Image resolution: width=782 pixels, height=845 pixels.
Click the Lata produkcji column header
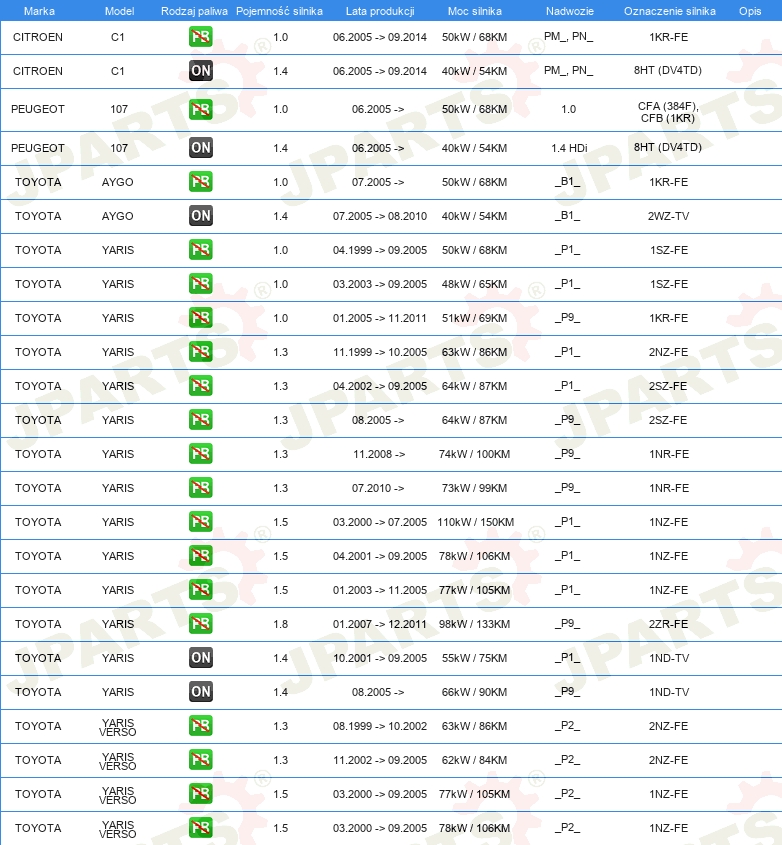pyautogui.click(x=380, y=11)
